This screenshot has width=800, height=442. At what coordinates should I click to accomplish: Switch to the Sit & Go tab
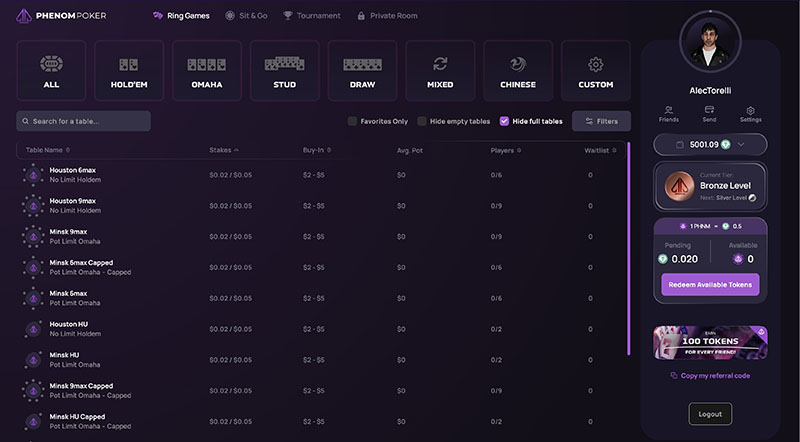coord(246,16)
